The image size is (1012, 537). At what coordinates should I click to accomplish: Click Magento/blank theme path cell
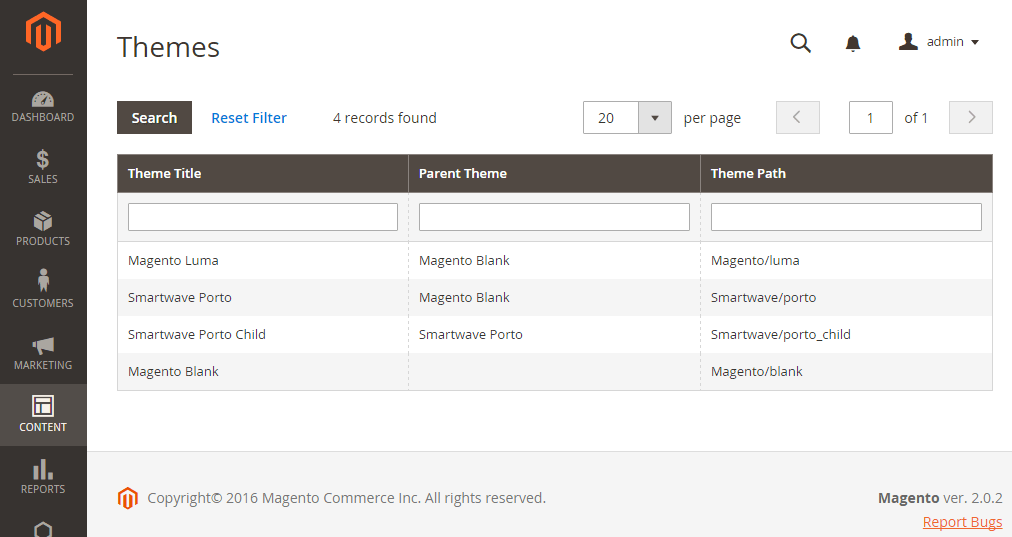pyautogui.click(x=846, y=372)
